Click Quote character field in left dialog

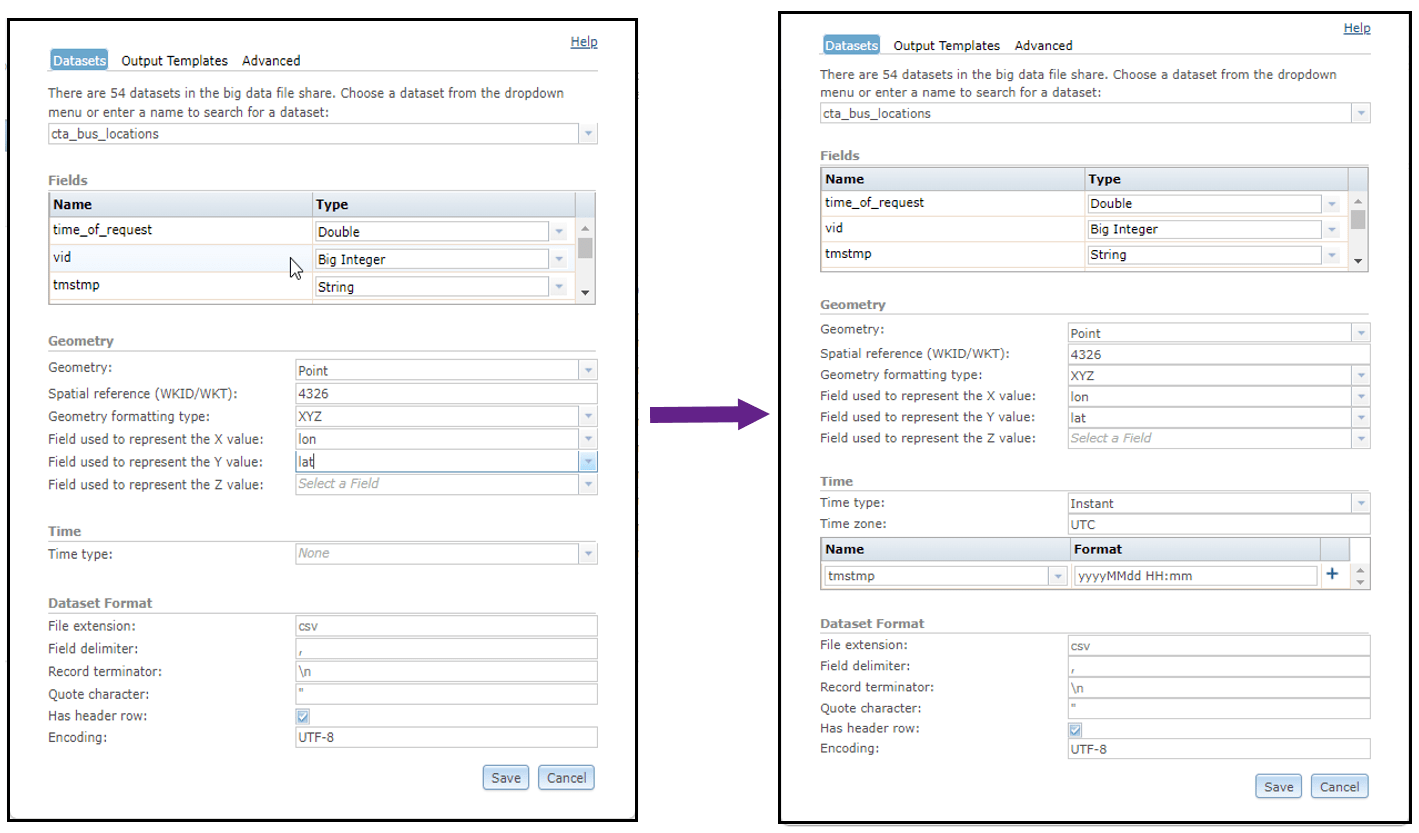446,693
